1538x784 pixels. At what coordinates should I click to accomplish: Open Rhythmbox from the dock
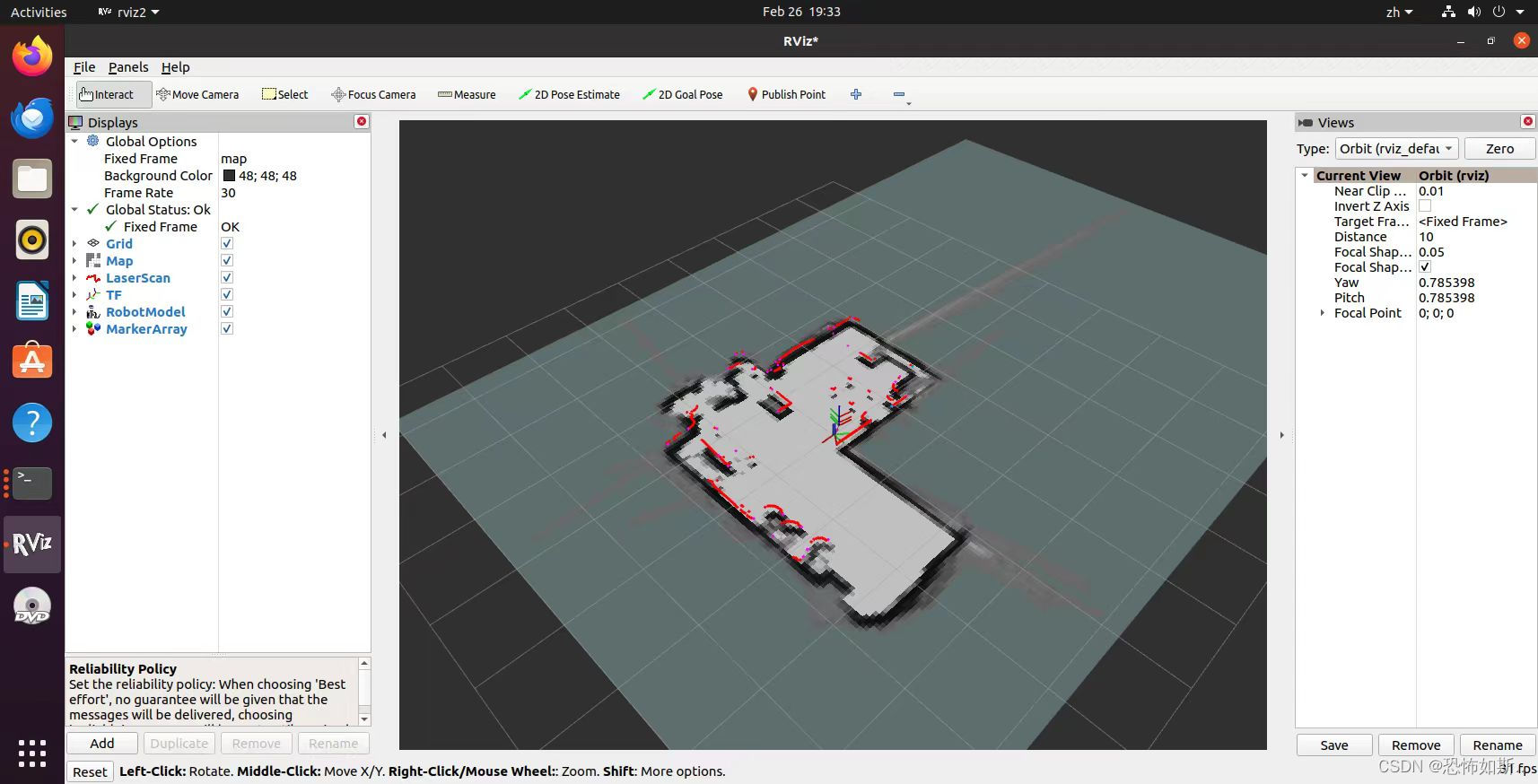tap(32, 240)
